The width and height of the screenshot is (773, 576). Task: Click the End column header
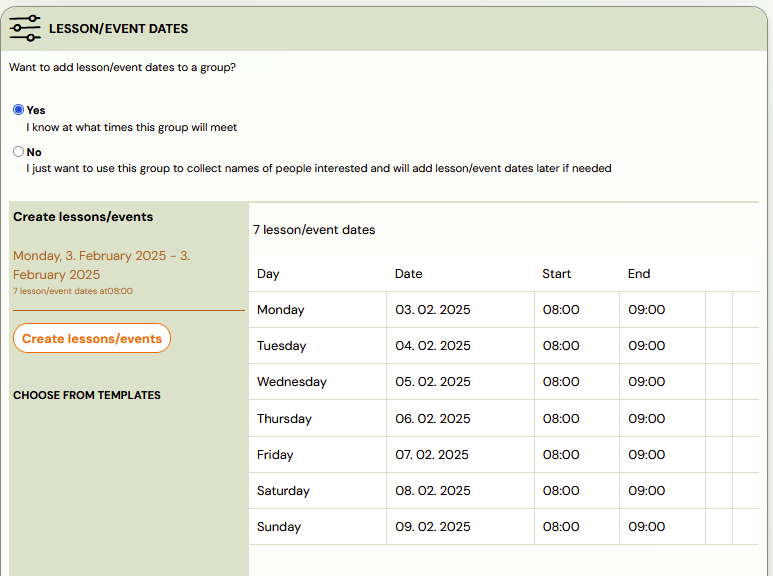coord(639,274)
